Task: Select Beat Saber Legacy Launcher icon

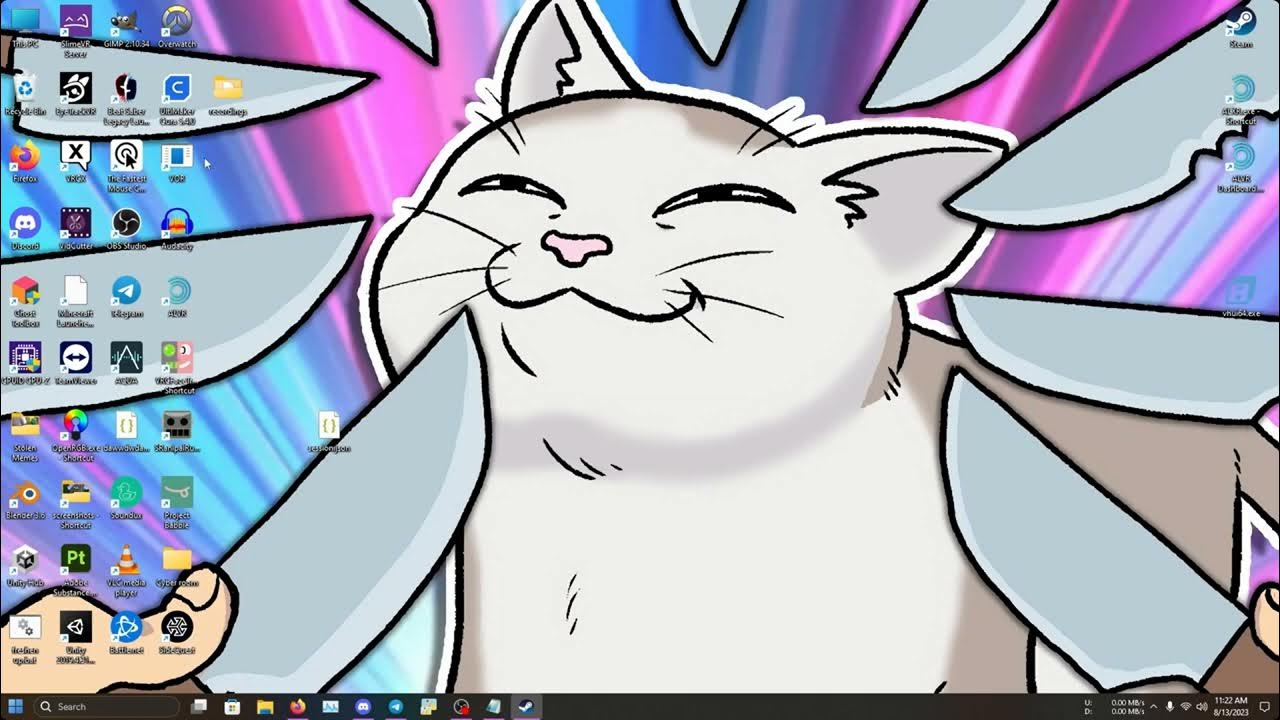Action: tap(126, 98)
